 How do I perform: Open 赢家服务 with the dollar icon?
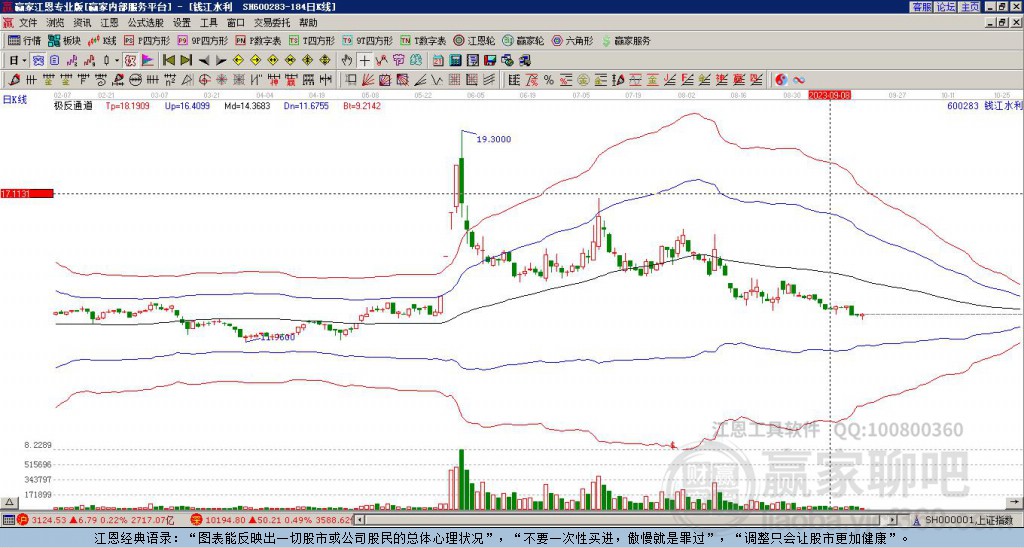tap(626, 40)
